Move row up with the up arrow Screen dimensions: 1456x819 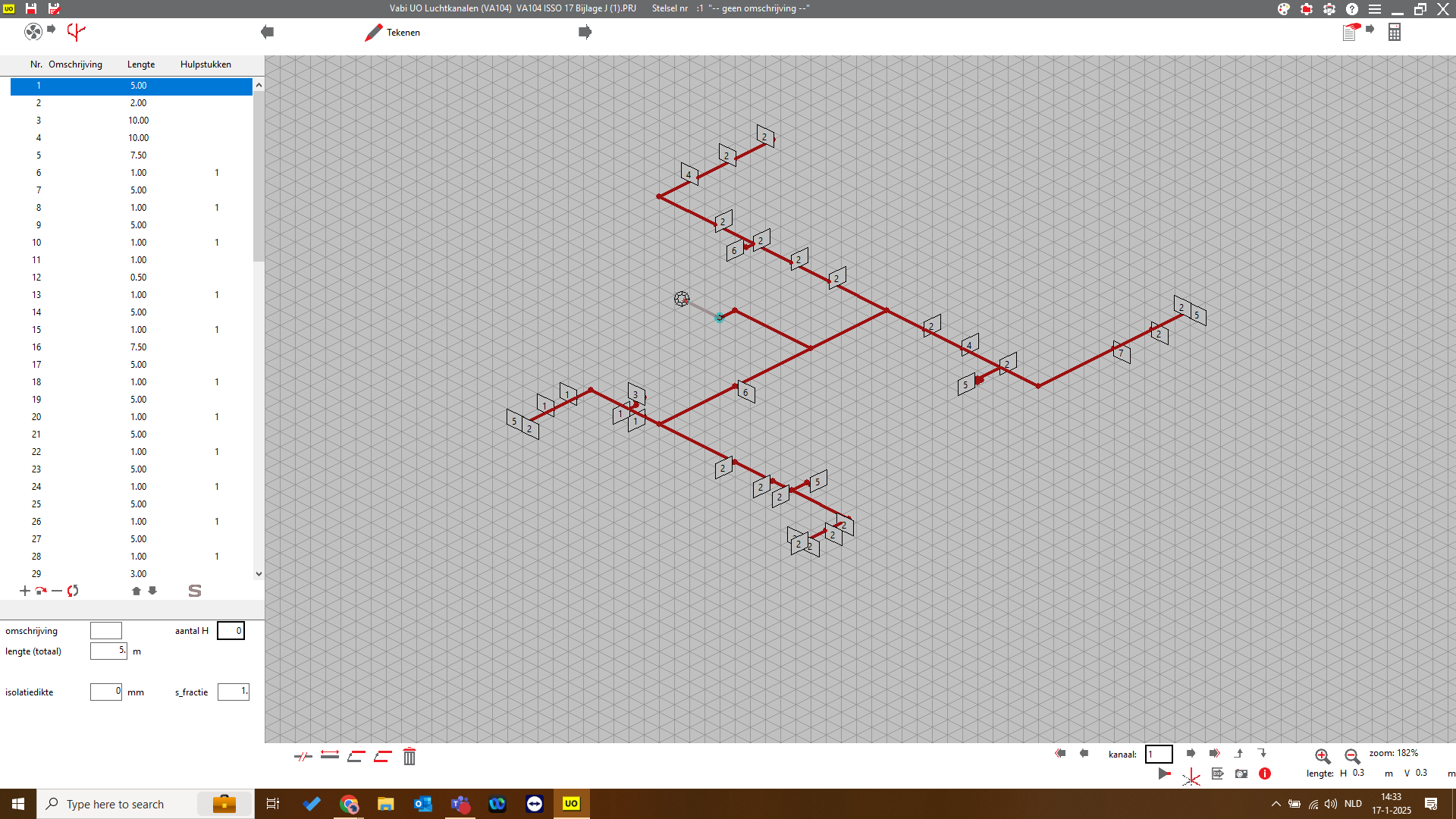tap(136, 591)
